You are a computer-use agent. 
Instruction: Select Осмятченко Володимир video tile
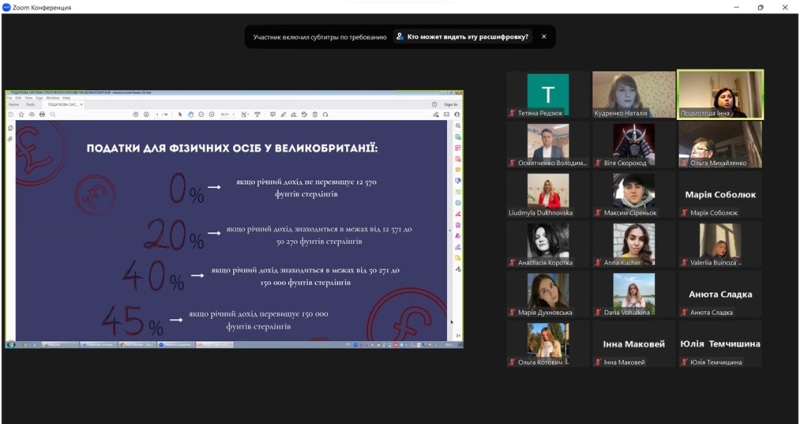click(x=548, y=144)
